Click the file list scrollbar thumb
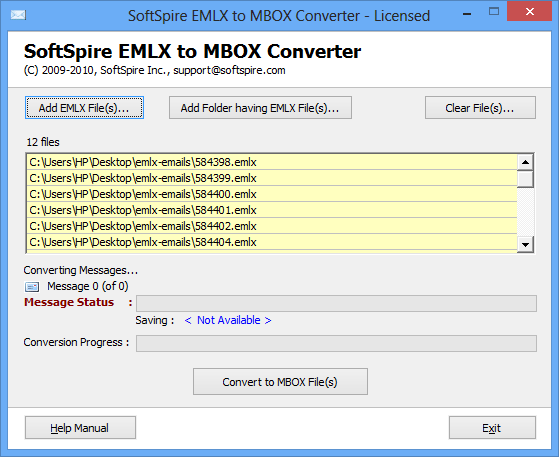The image size is (559, 457). click(525, 179)
